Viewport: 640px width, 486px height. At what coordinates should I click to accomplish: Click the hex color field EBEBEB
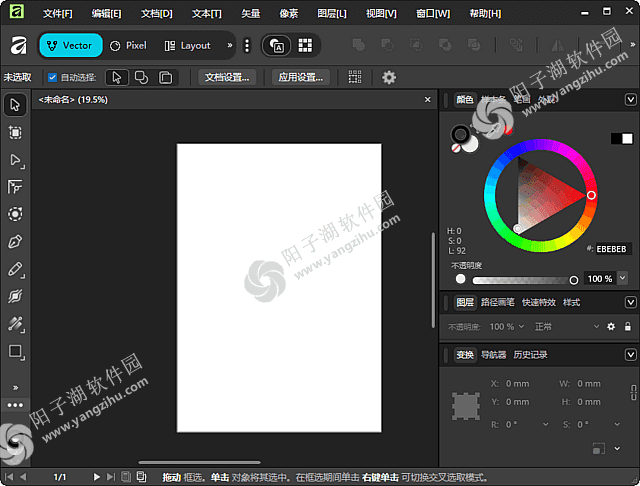[613, 249]
